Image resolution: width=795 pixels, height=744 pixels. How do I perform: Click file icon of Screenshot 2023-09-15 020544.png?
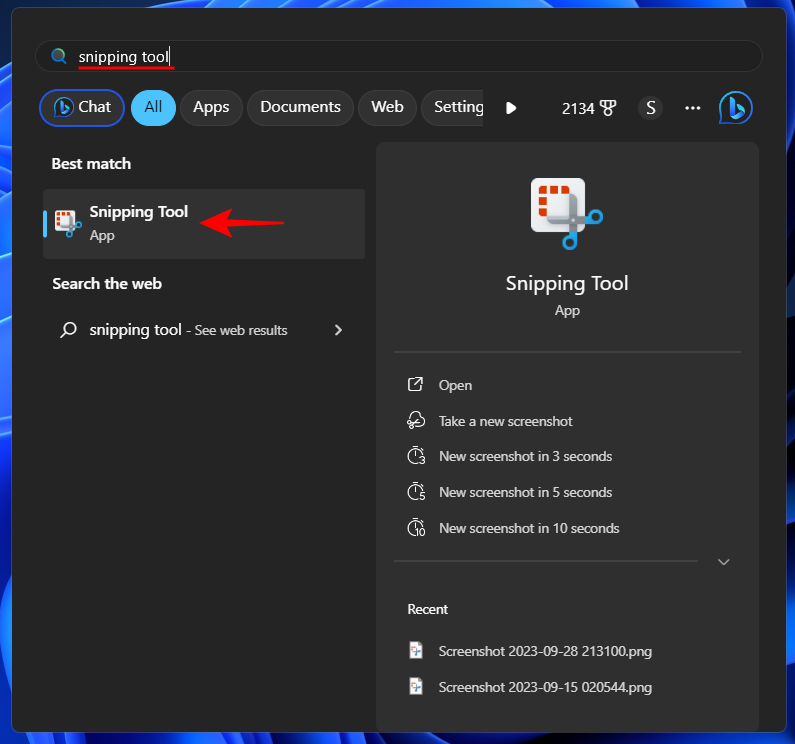coord(416,686)
